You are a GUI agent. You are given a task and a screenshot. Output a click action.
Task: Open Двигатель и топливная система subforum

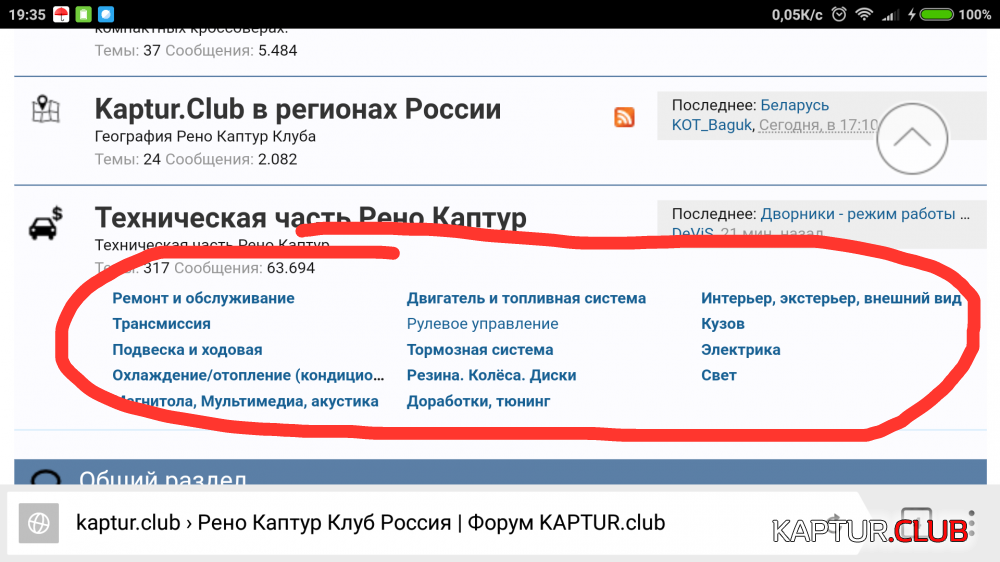(x=526, y=298)
